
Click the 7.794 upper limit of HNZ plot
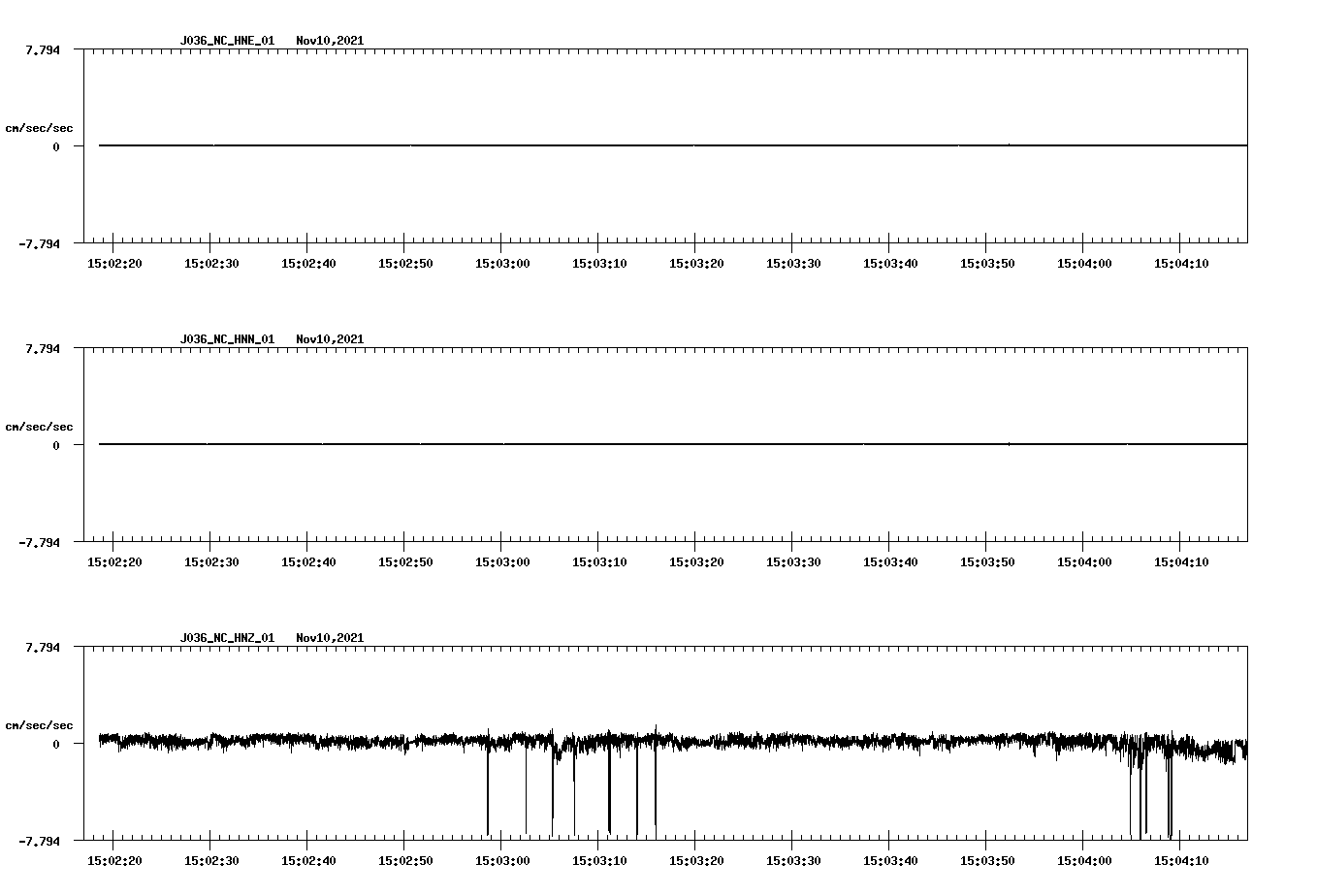point(43,647)
